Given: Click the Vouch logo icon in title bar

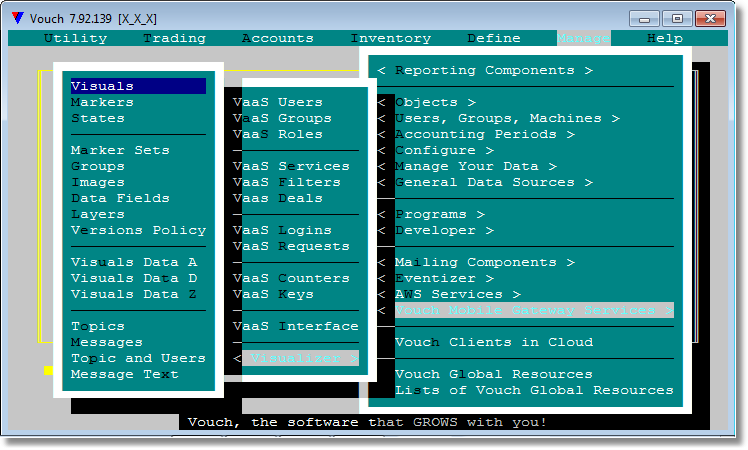Looking at the screenshot, I should coord(18,18).
